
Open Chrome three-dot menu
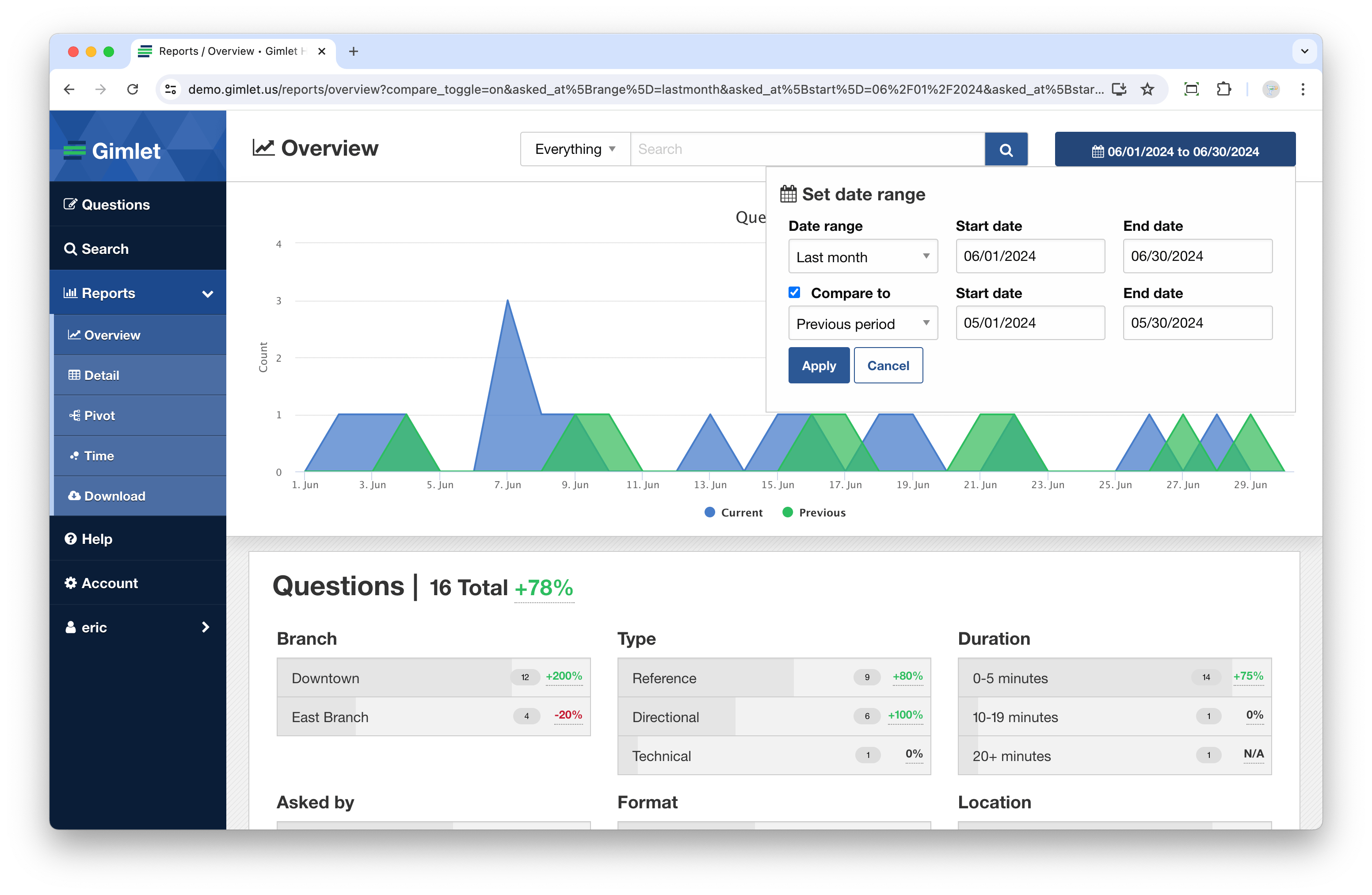(1303, 89)
